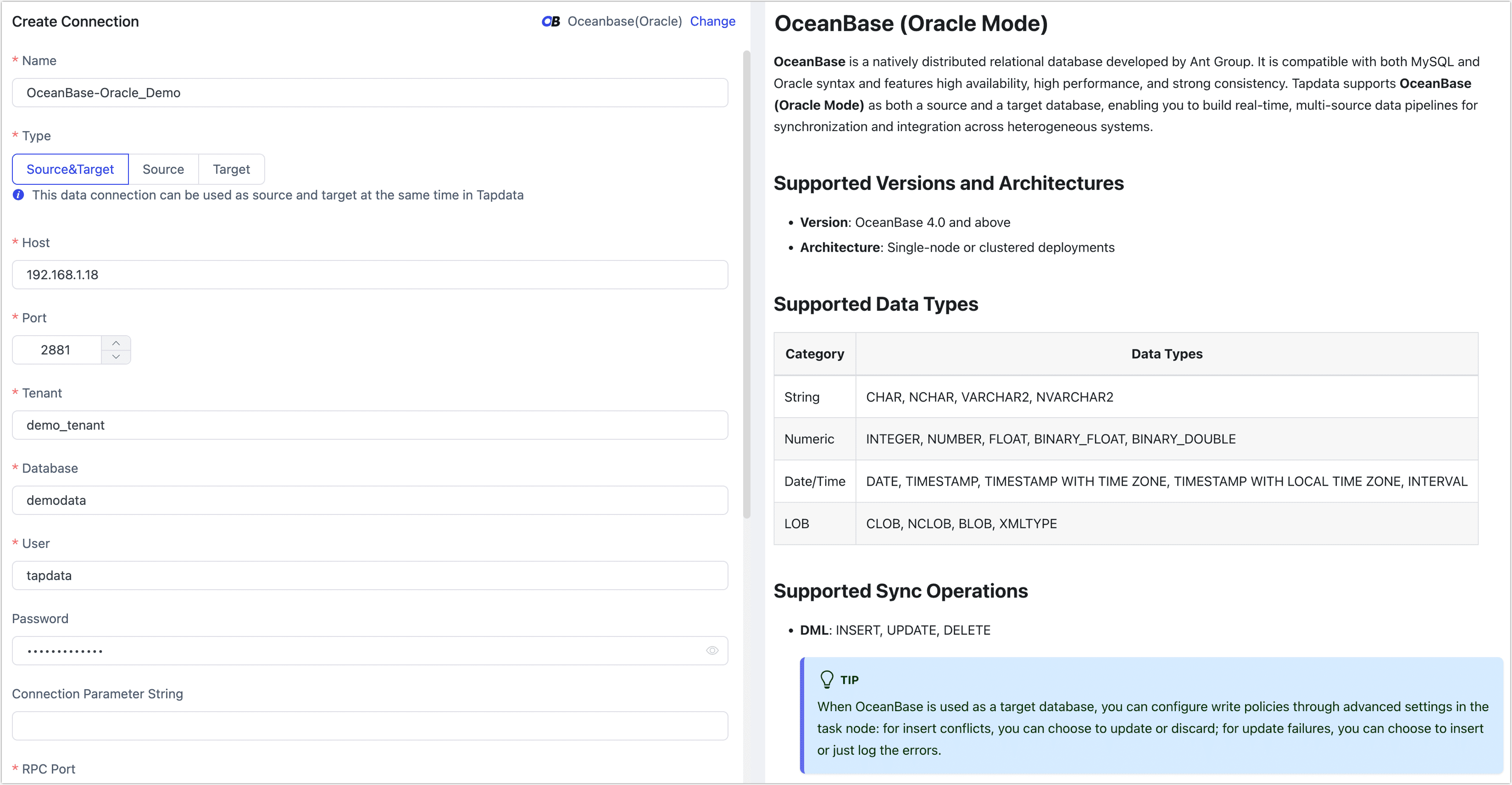Click the User field showing tapdata
Screen dimensions: 1512x785
tap(370, 575)
